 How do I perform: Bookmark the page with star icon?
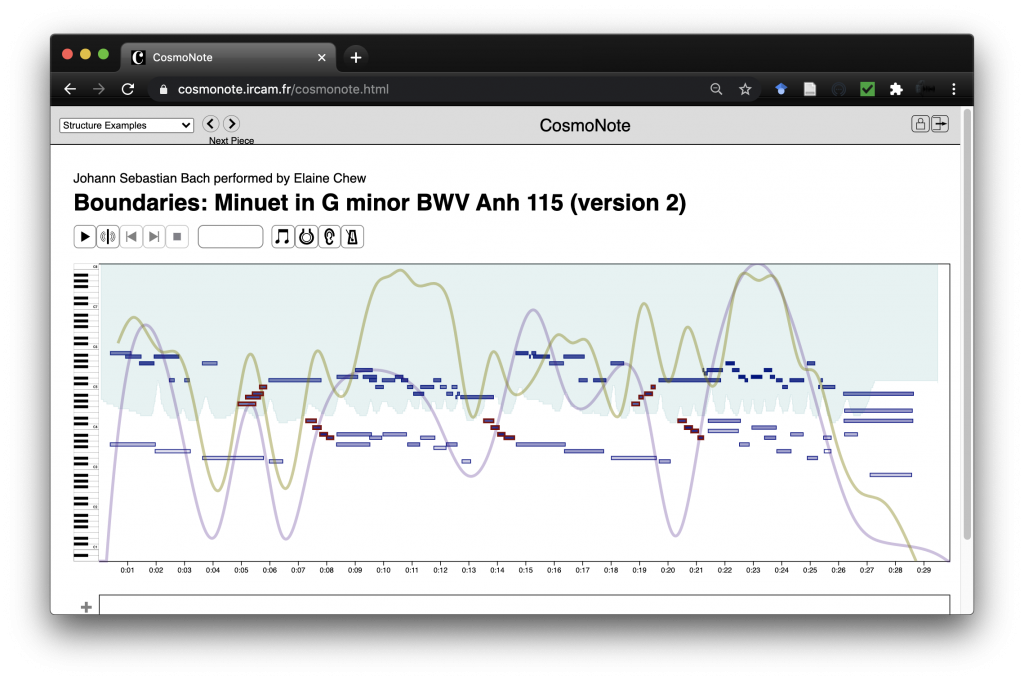tap(745, 89)
